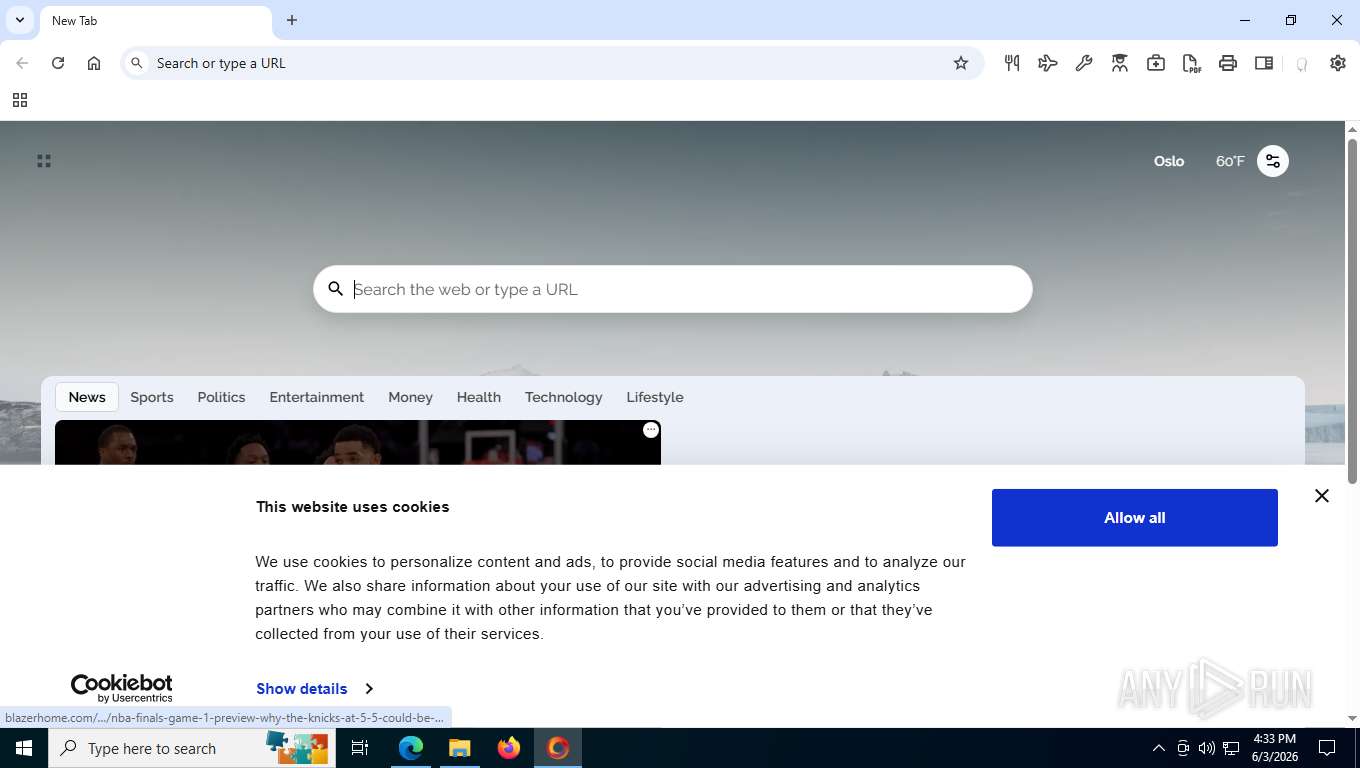
Task: Open a new browser tab
Action: click(292, 20)
